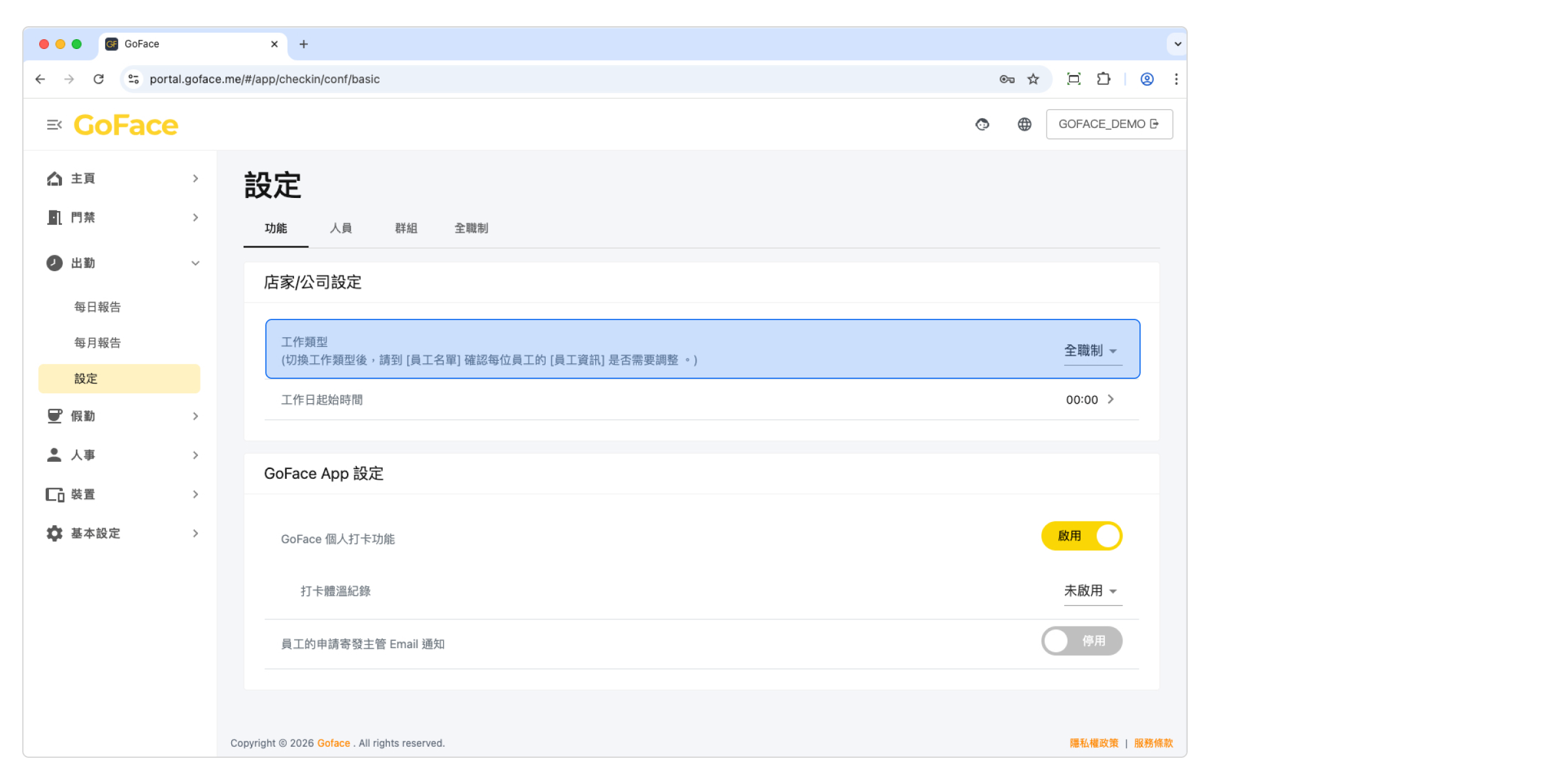Click the devices icon for 裝置
The image size is (1568, 784).
pyautogui.click(x=54, y=495)
